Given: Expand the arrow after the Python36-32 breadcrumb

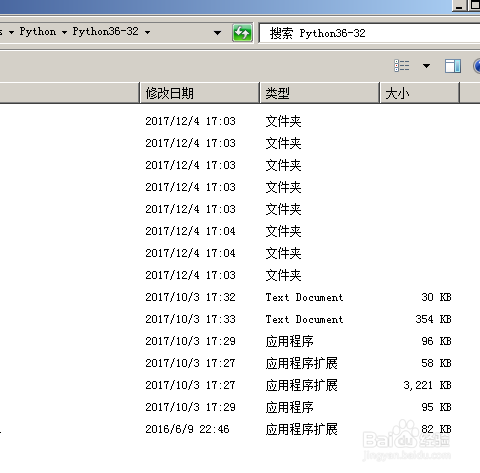Looking at the screenshot, I should coord(147,32).
